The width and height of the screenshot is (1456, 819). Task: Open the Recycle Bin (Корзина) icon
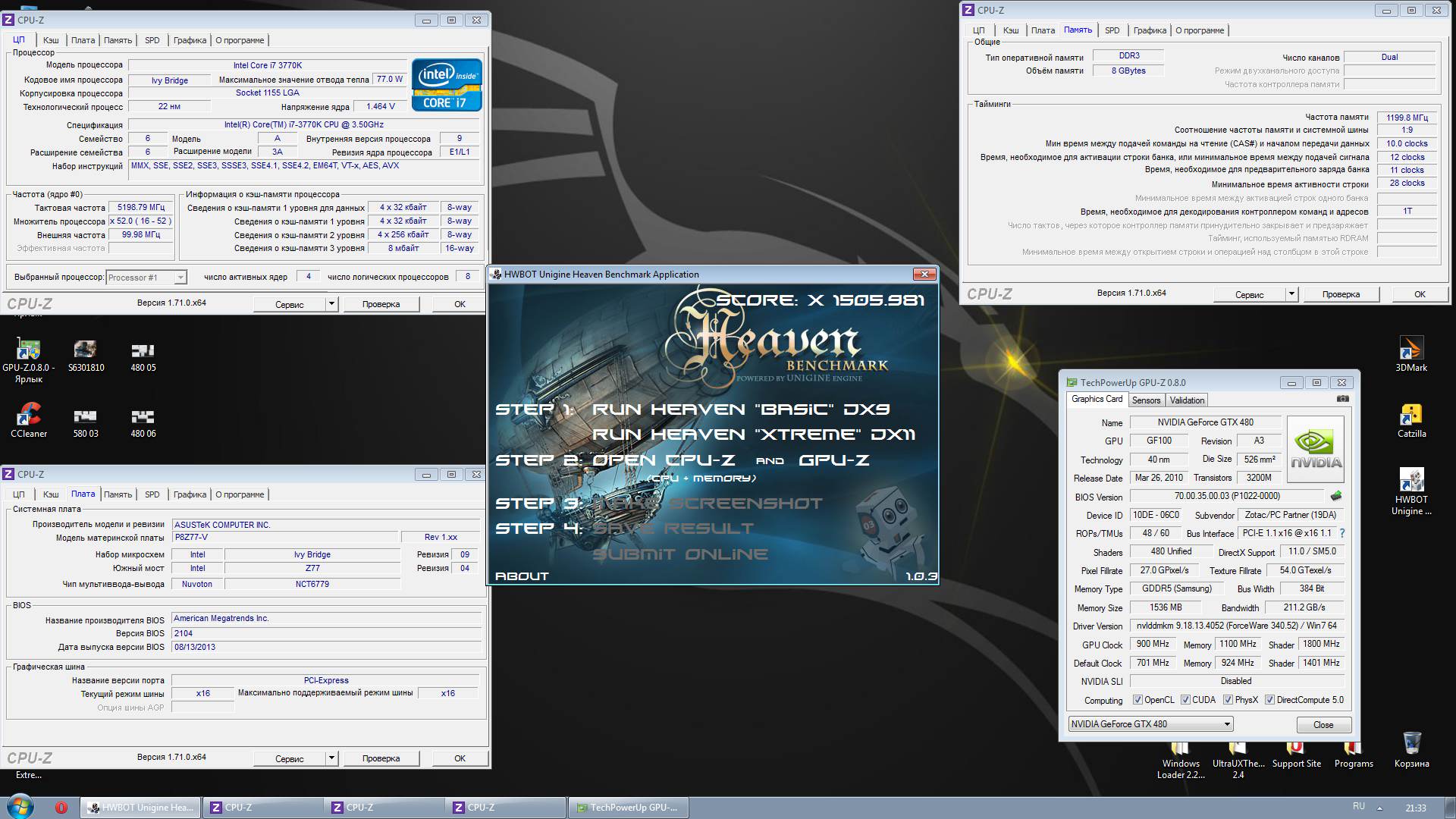(1411, 751)
